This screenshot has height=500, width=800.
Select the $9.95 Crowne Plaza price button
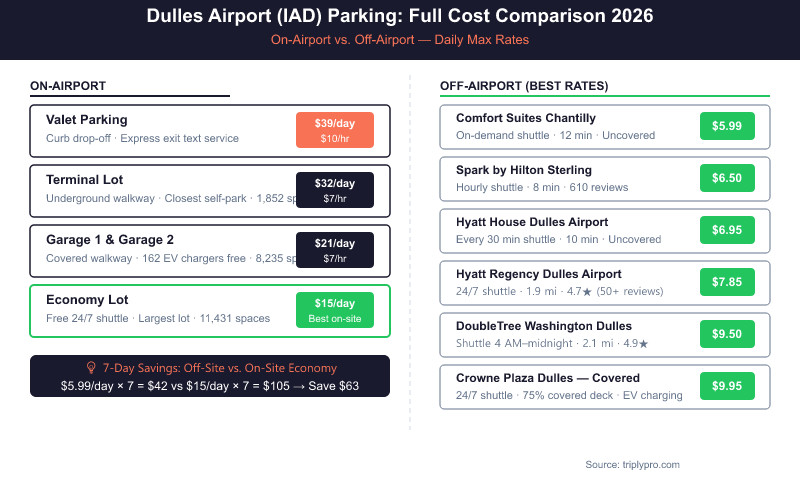[727, 386]
